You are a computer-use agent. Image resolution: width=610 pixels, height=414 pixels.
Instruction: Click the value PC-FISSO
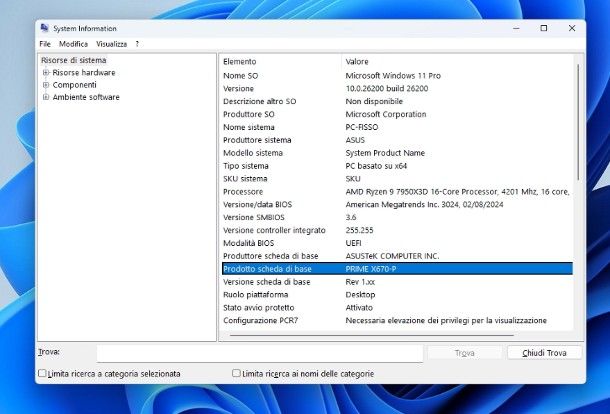[x=361, y=127]
